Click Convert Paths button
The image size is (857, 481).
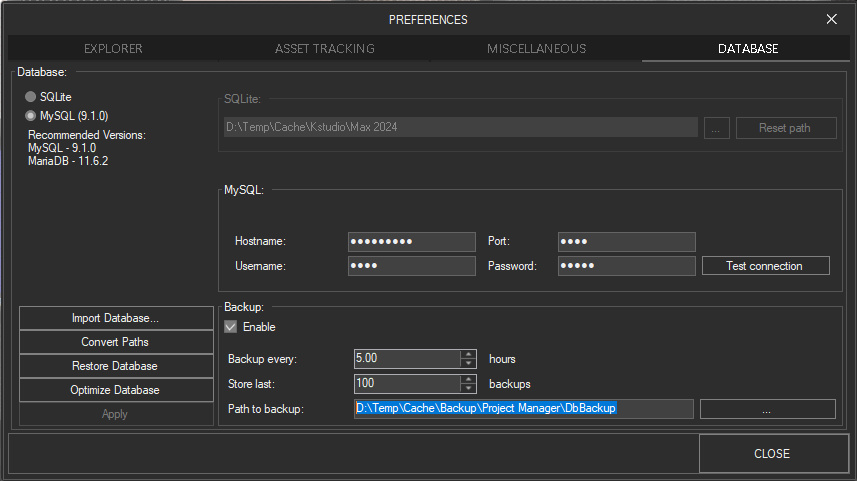pyautogui.click(x=116, y=342)
